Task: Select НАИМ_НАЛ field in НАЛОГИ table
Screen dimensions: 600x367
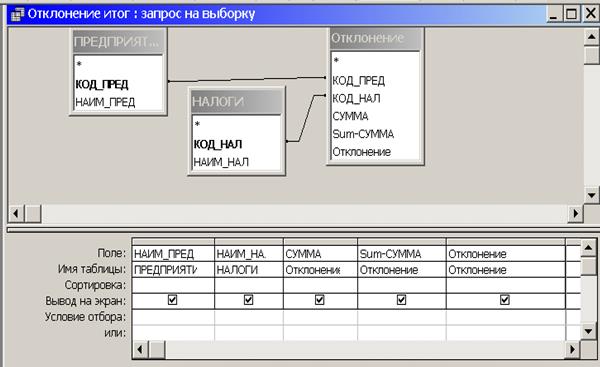Action: 221,162
